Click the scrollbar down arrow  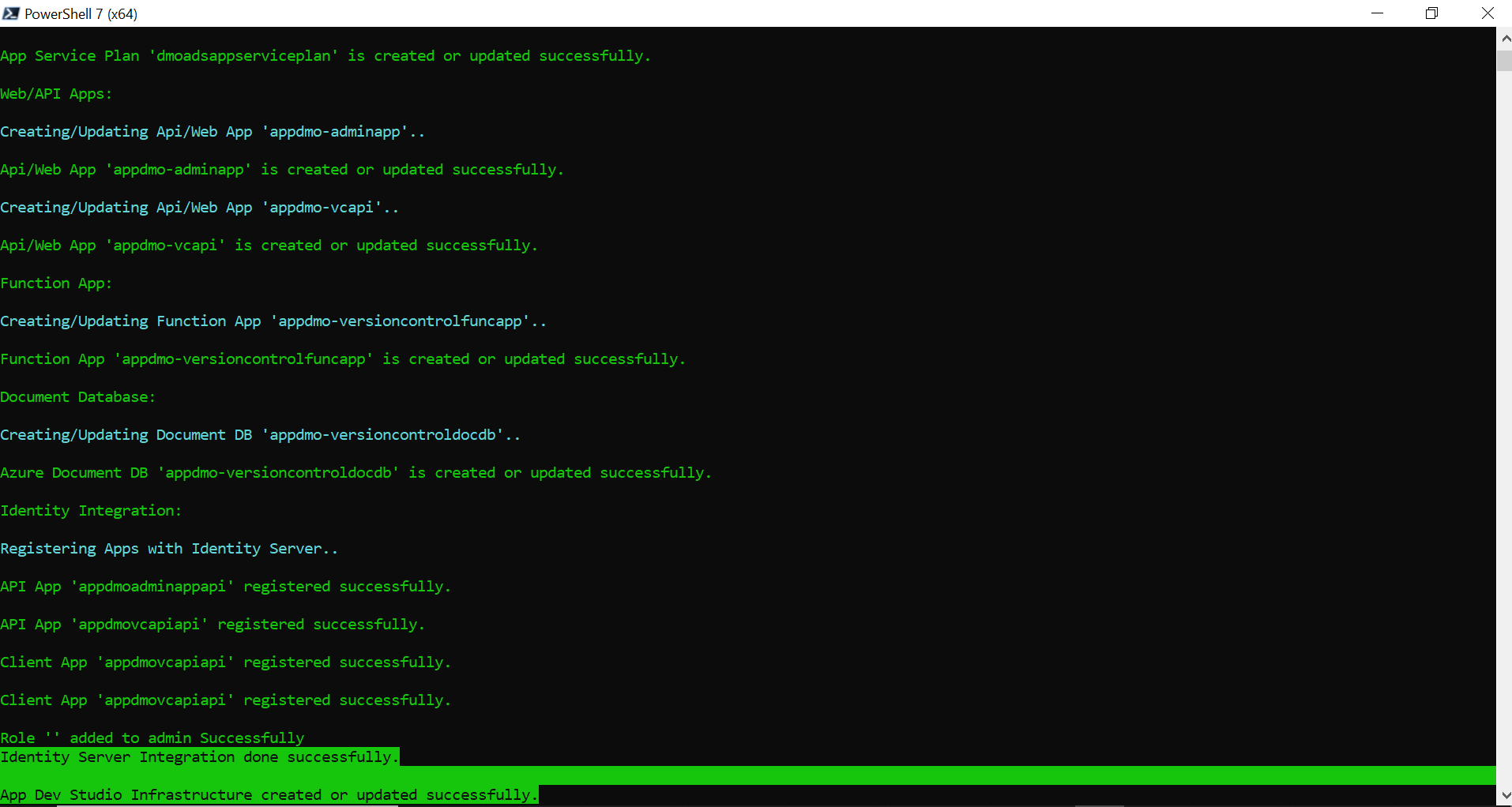(1504, 796)
